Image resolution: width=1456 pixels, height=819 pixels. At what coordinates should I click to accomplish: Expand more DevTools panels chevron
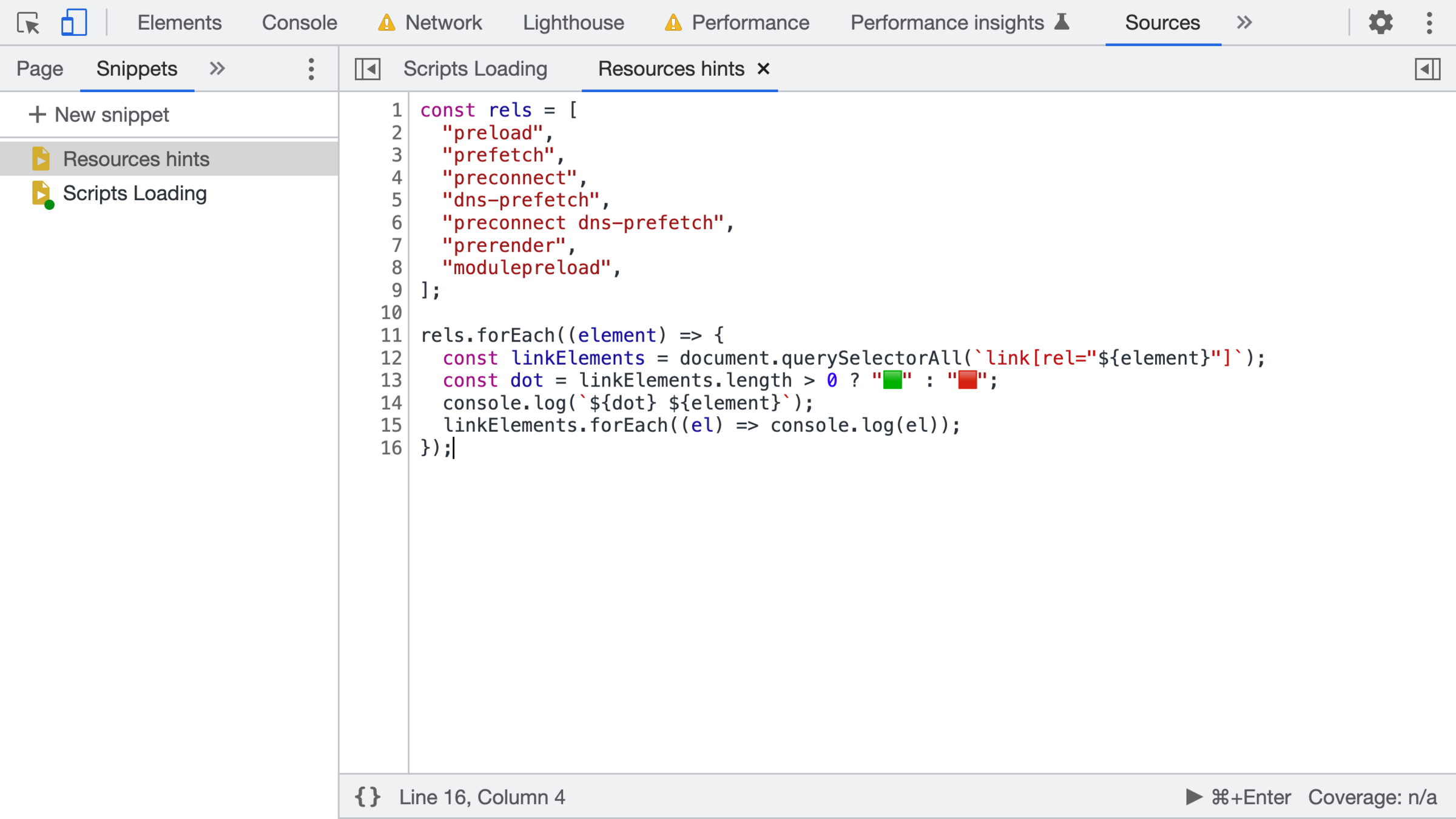(x=1244, y=23)
